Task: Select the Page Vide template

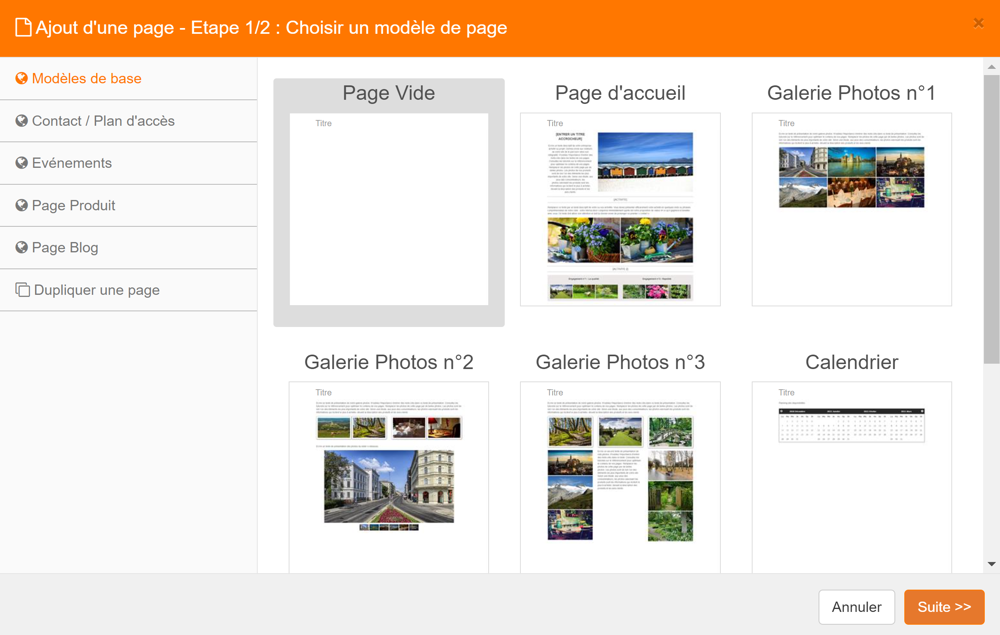Action: tap(389, 208)
